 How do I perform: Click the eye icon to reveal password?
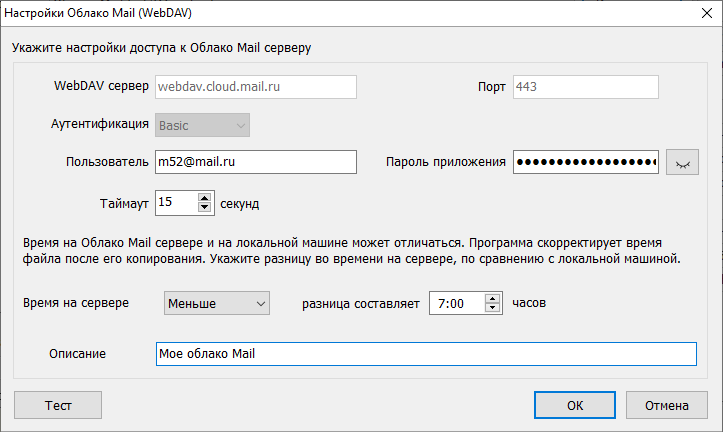click(x=683, y=163)
